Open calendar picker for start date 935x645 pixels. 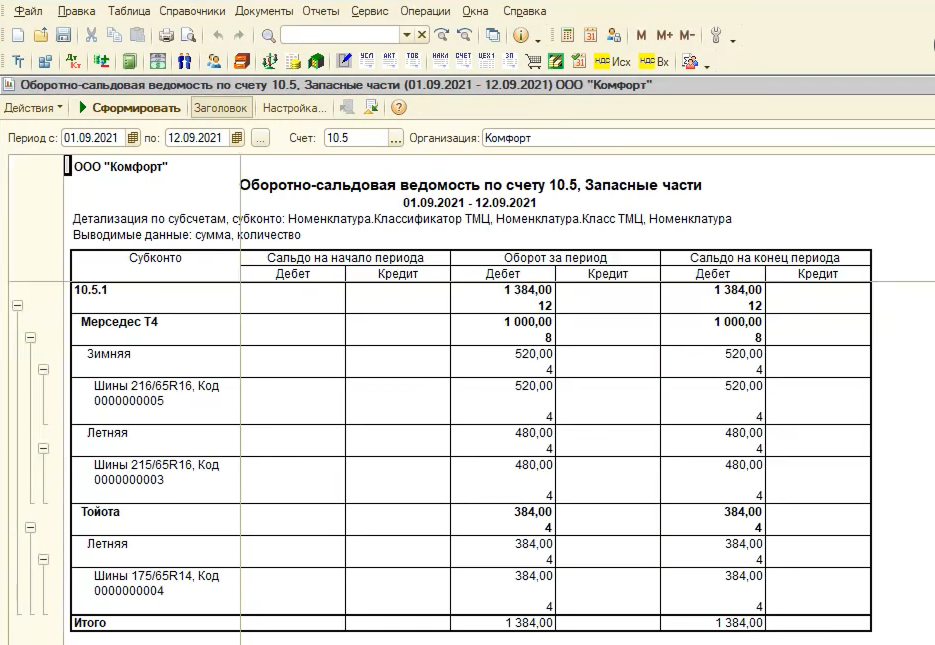click(132, 138)
